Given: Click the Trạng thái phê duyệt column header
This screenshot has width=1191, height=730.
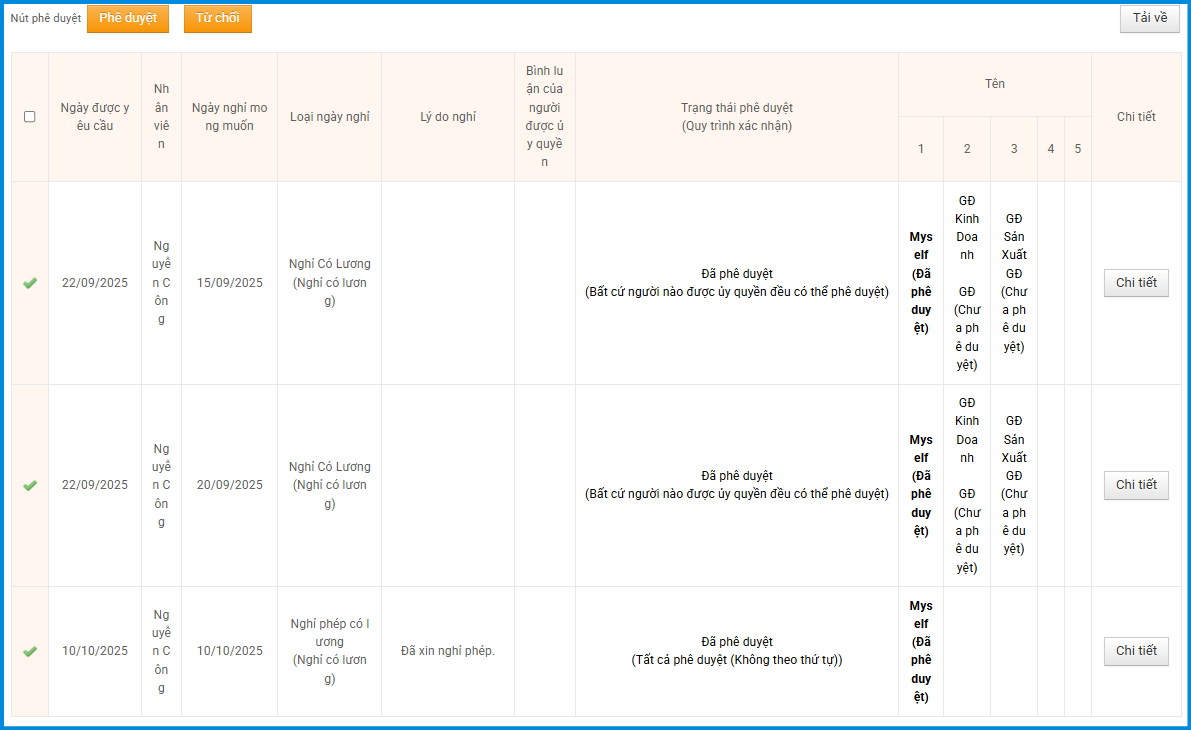Looking at the screenshot, I should (x=736, y=117).
